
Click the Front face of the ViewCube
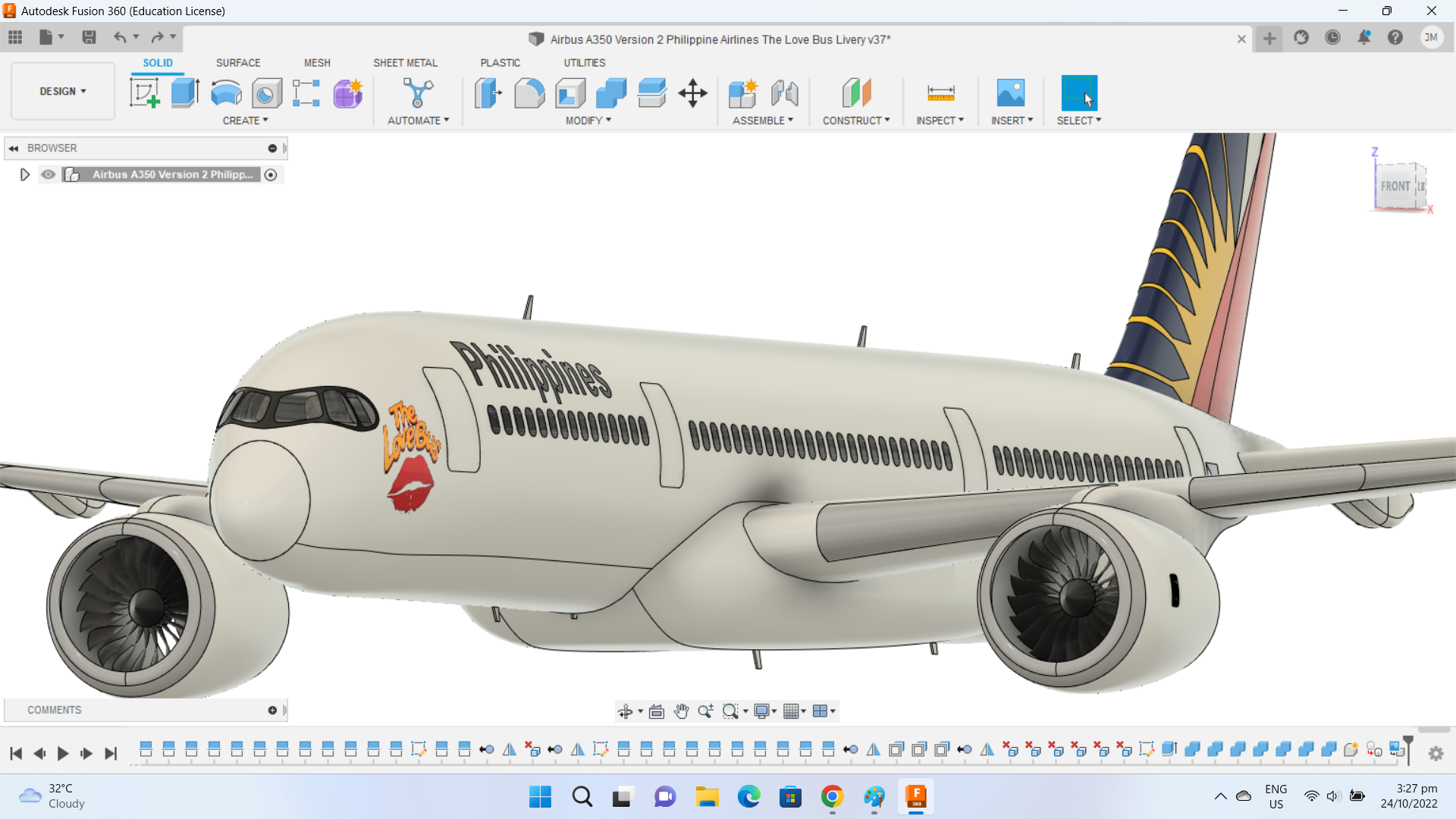[1395, 186]
